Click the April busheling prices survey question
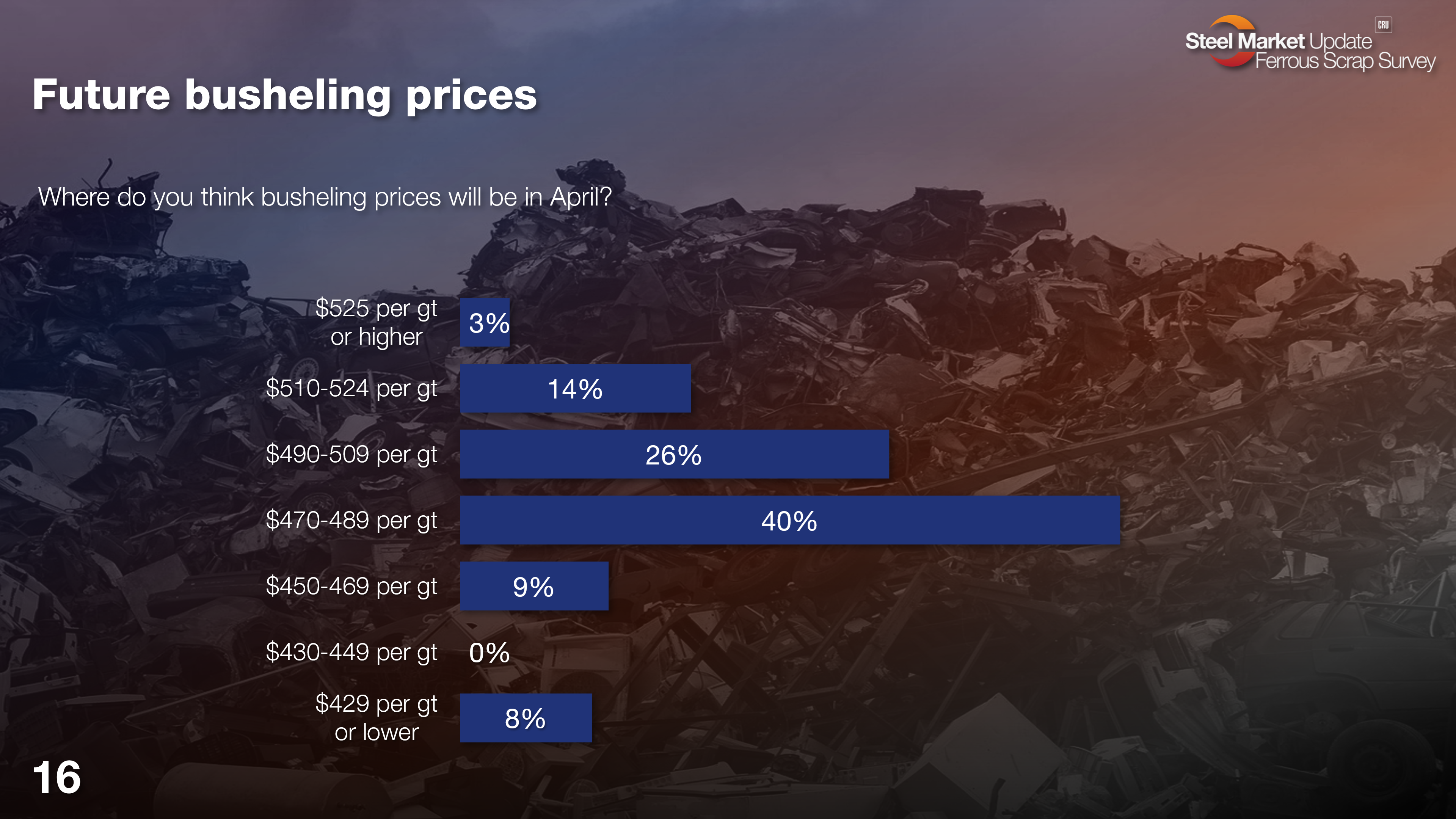 [x=325, y=197]
